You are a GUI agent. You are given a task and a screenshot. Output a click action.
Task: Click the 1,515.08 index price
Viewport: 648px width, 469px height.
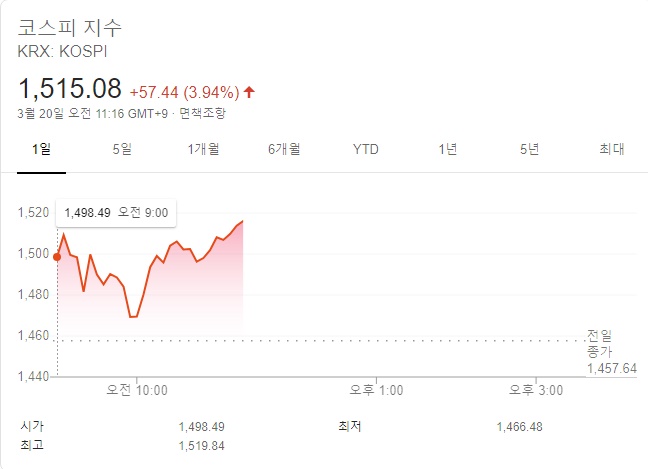tap(70, 89)
